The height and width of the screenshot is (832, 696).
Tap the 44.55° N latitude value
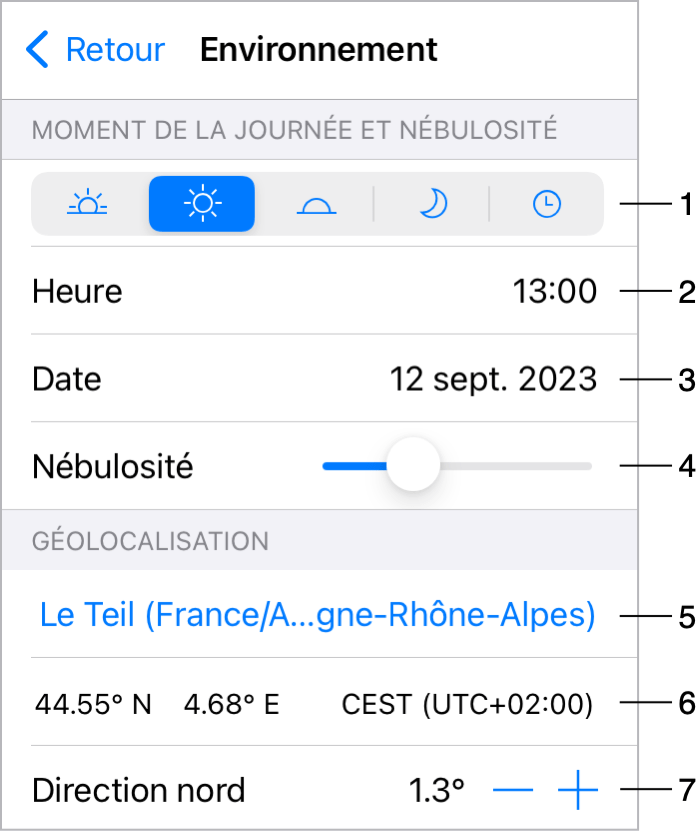pyautogui.click(x=93, y=705)
